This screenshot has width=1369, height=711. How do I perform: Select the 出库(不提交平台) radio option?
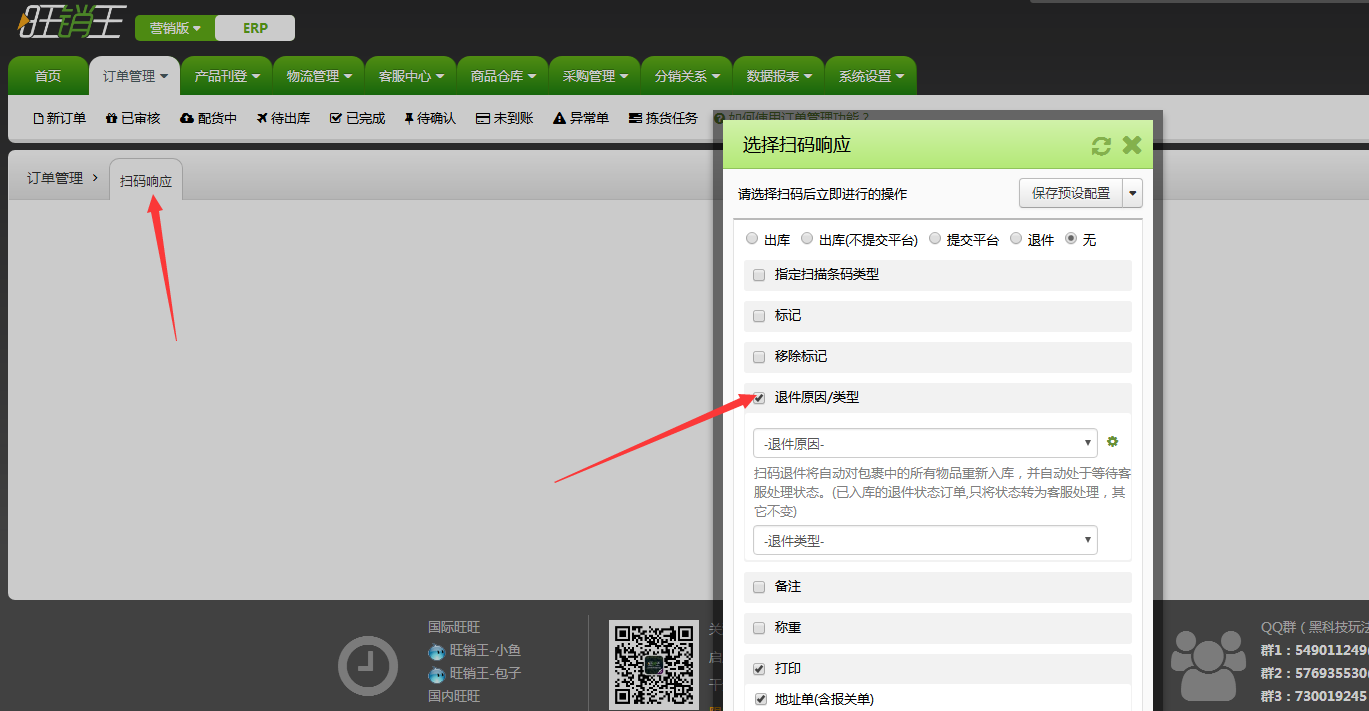[x=807, y=239]
